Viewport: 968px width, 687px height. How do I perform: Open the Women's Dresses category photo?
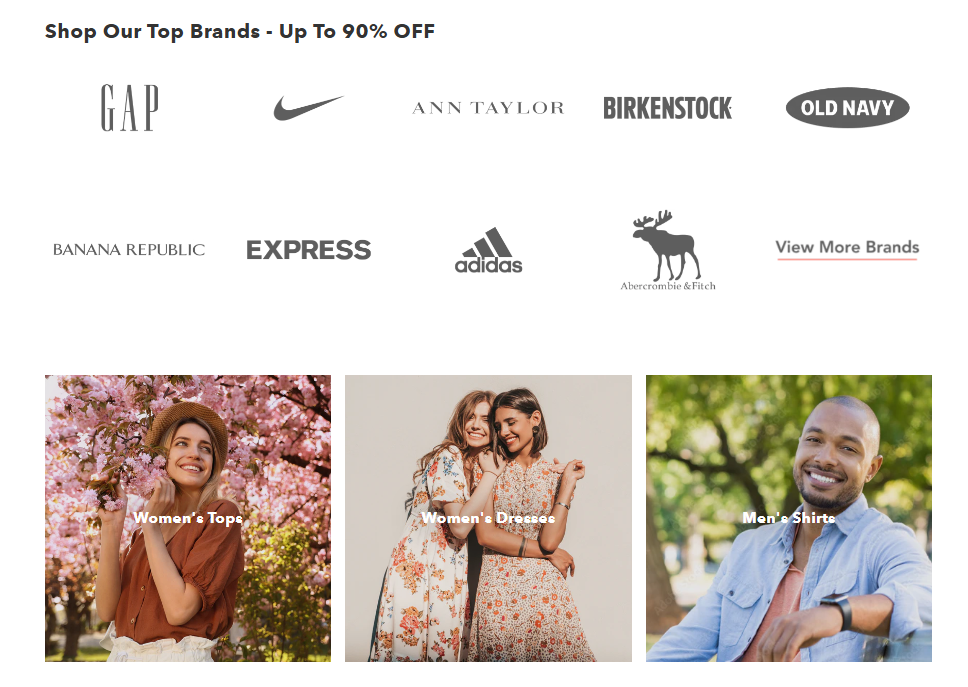pyautogui.click(x=488, y=518)
